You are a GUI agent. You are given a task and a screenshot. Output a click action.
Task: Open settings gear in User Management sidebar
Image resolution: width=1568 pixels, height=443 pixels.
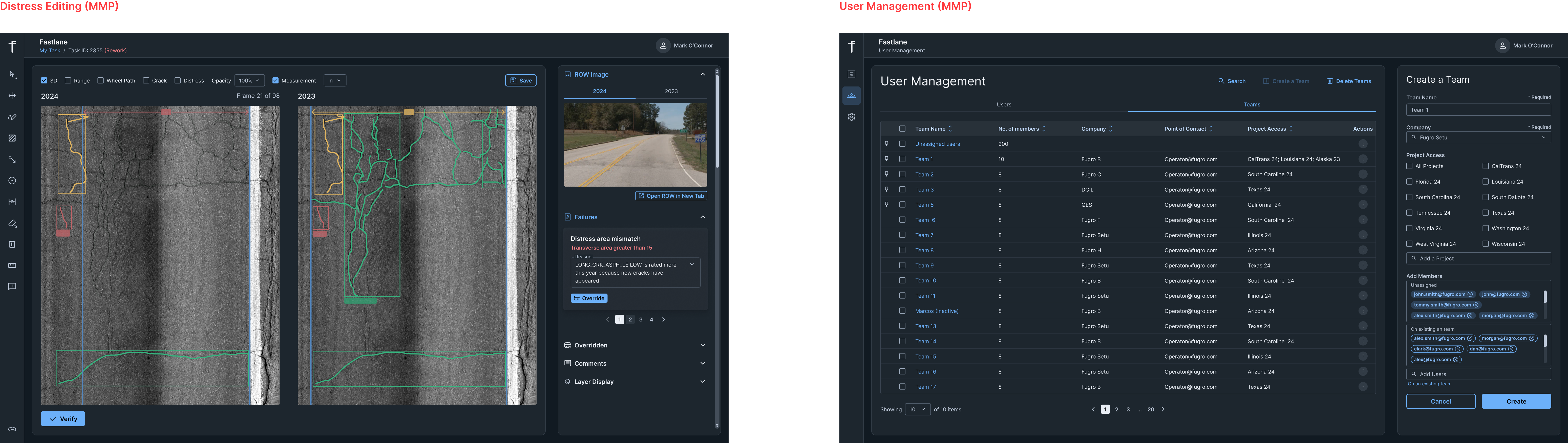pos(852,117)
